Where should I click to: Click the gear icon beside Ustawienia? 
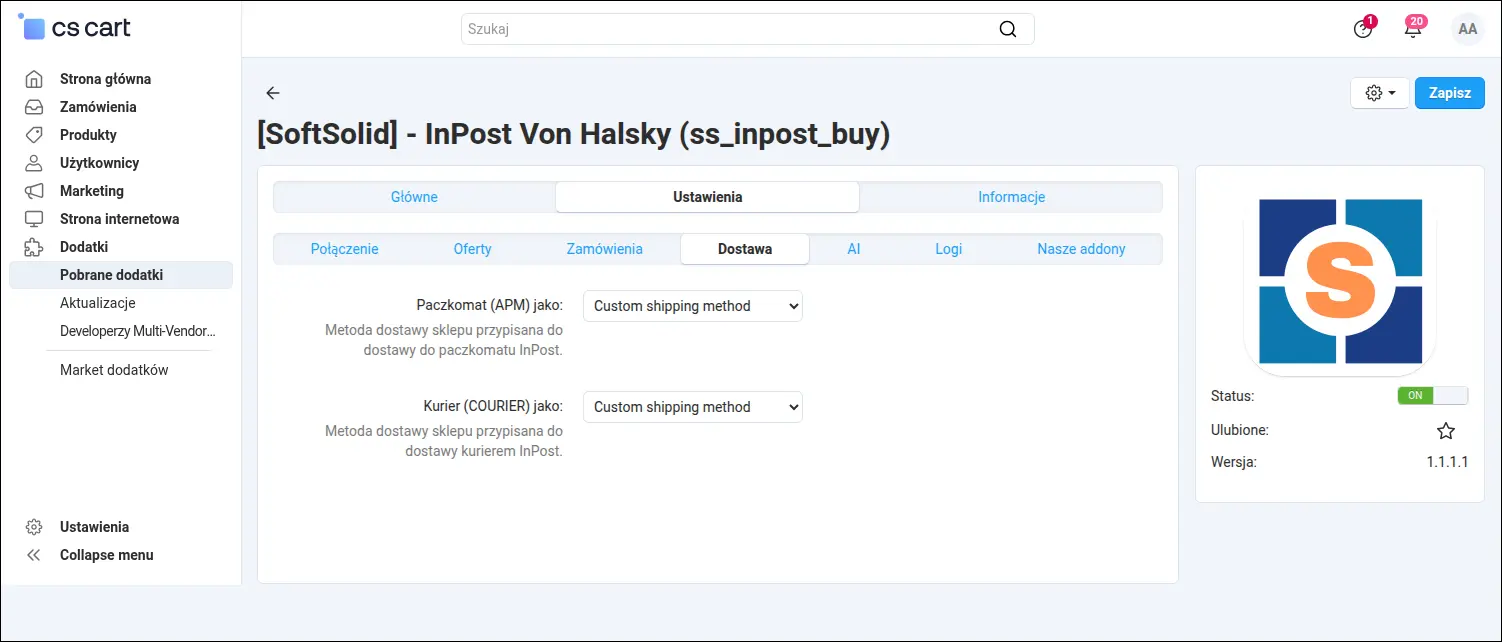(x=34, y=527)
